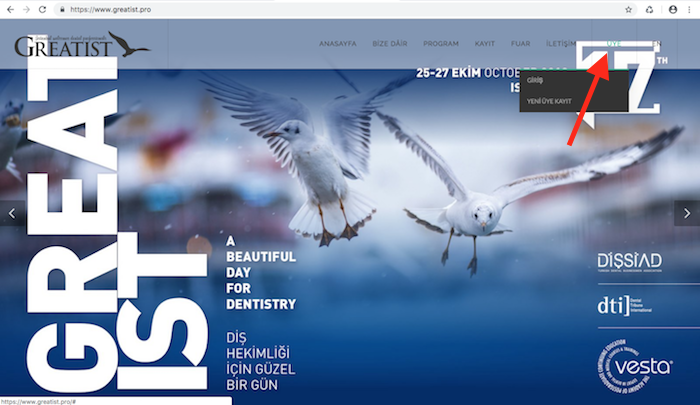Show the previous slide with the left arrow

tap(12, 213)
